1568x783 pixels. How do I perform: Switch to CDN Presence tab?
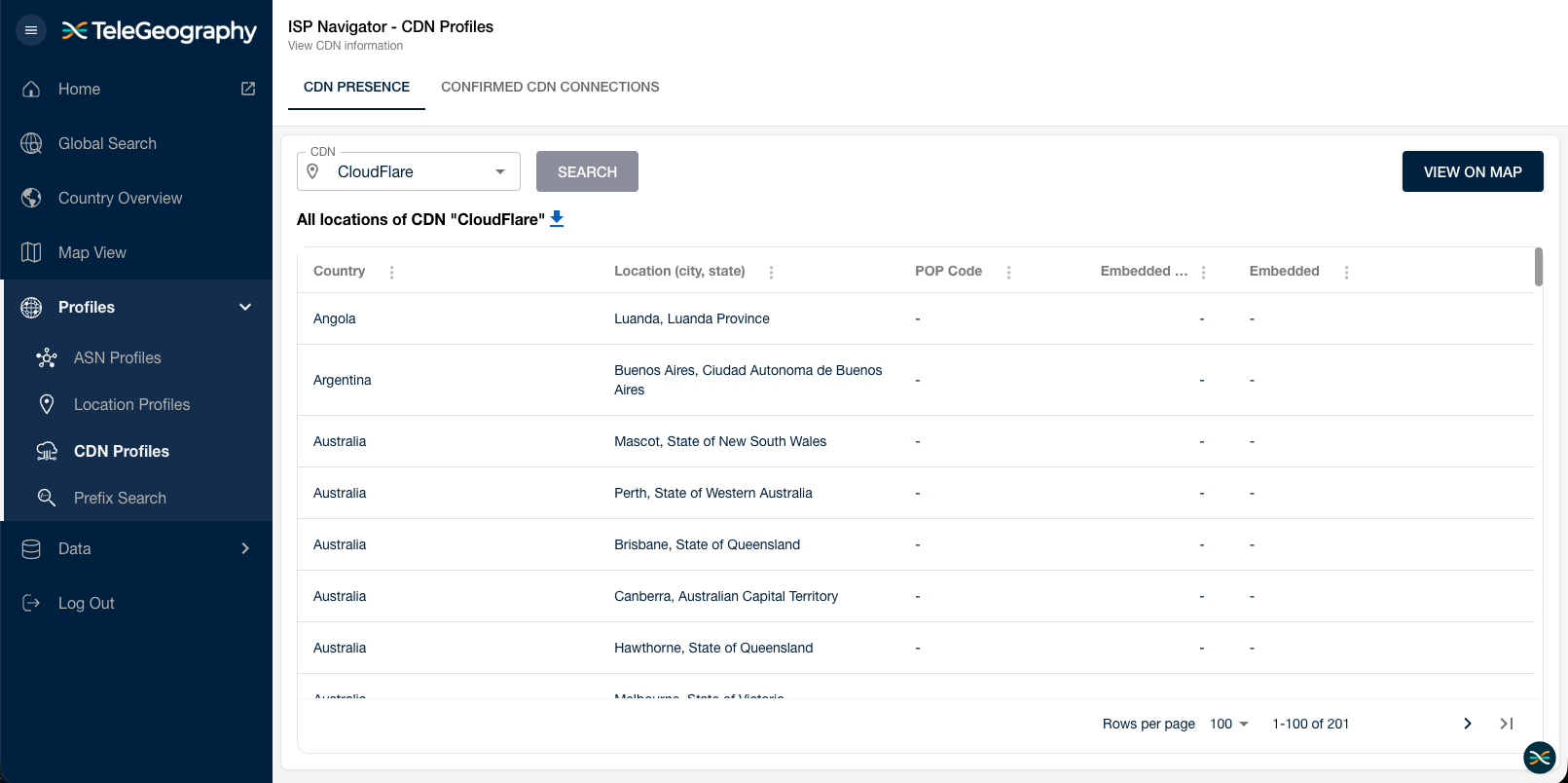[356, 87]
